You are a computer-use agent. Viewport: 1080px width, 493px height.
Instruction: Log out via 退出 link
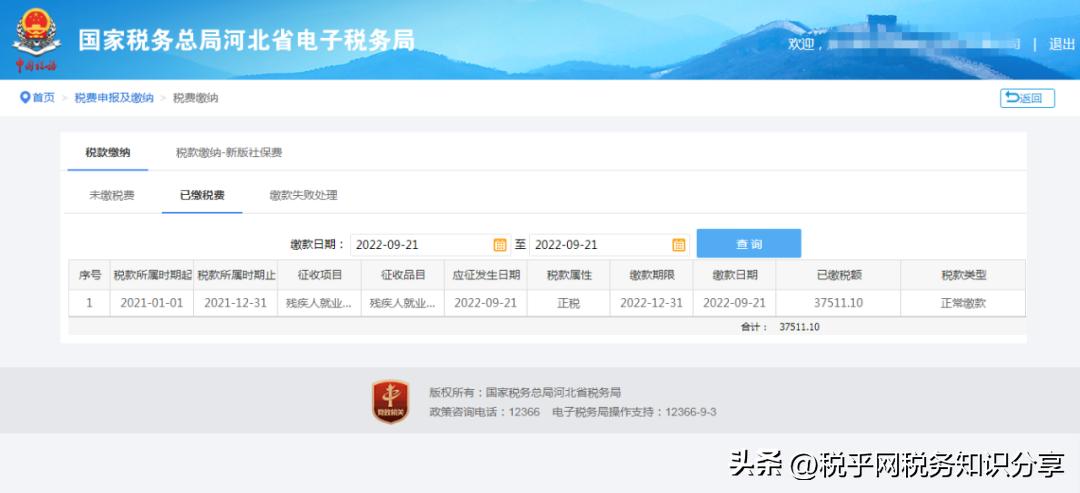[1061, 44]
